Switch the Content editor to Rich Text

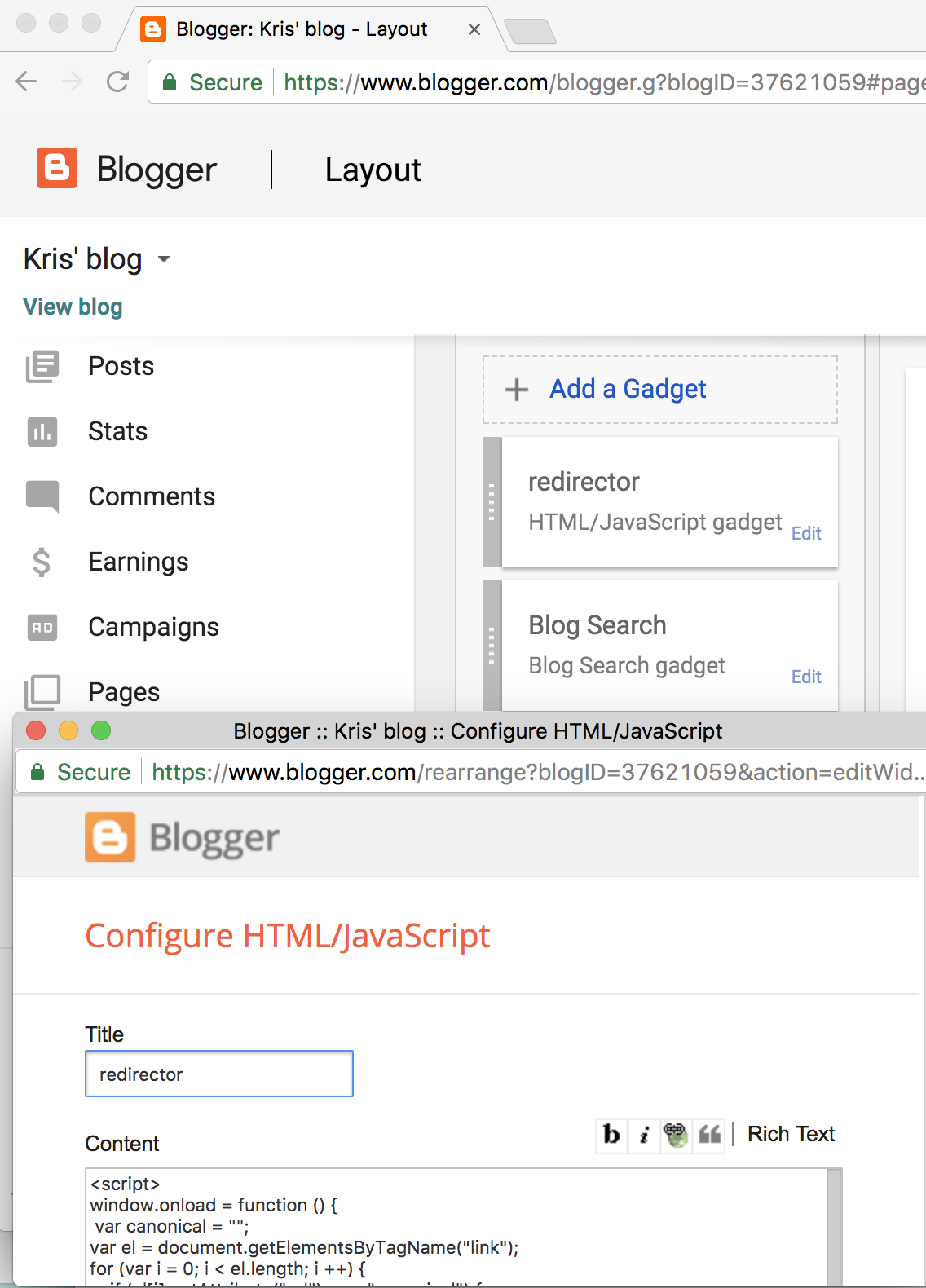791,1134
